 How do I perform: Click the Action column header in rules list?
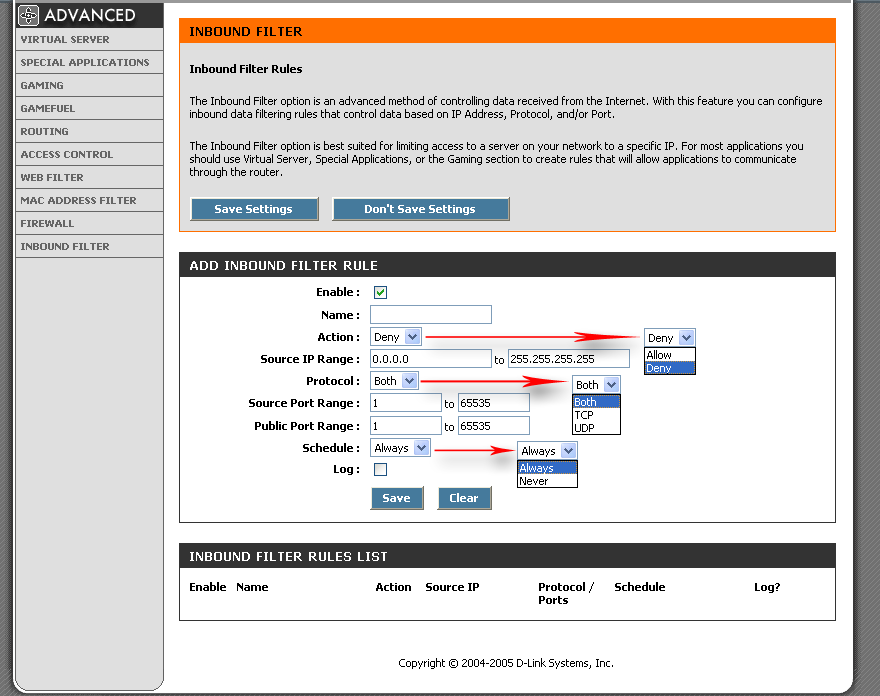point(393,587)
